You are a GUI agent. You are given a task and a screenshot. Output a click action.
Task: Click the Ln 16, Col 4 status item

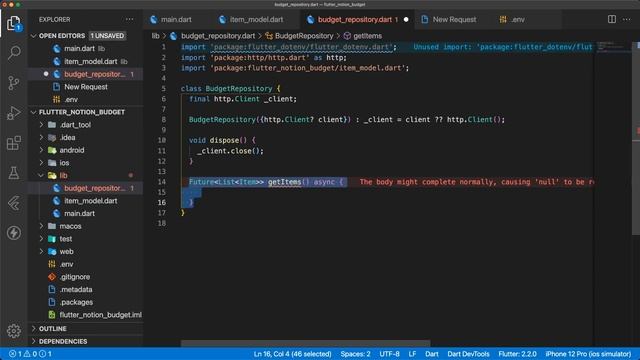(x=292, y=354)
